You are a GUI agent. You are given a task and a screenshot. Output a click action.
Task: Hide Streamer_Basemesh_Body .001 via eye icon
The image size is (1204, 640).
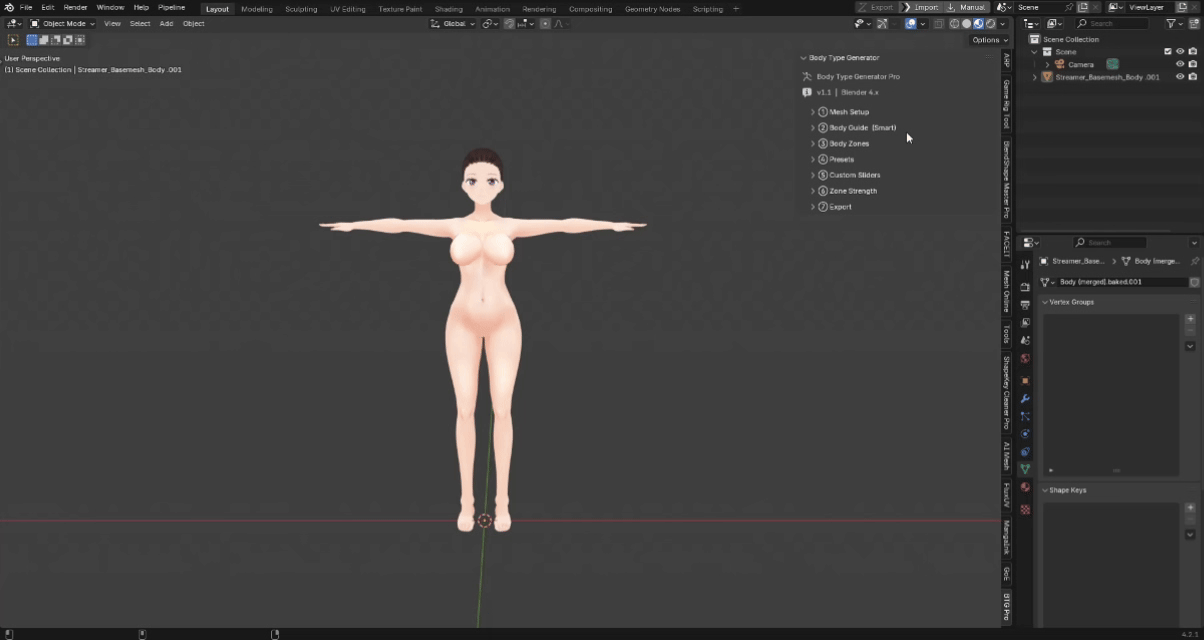tap(1180, 76)
